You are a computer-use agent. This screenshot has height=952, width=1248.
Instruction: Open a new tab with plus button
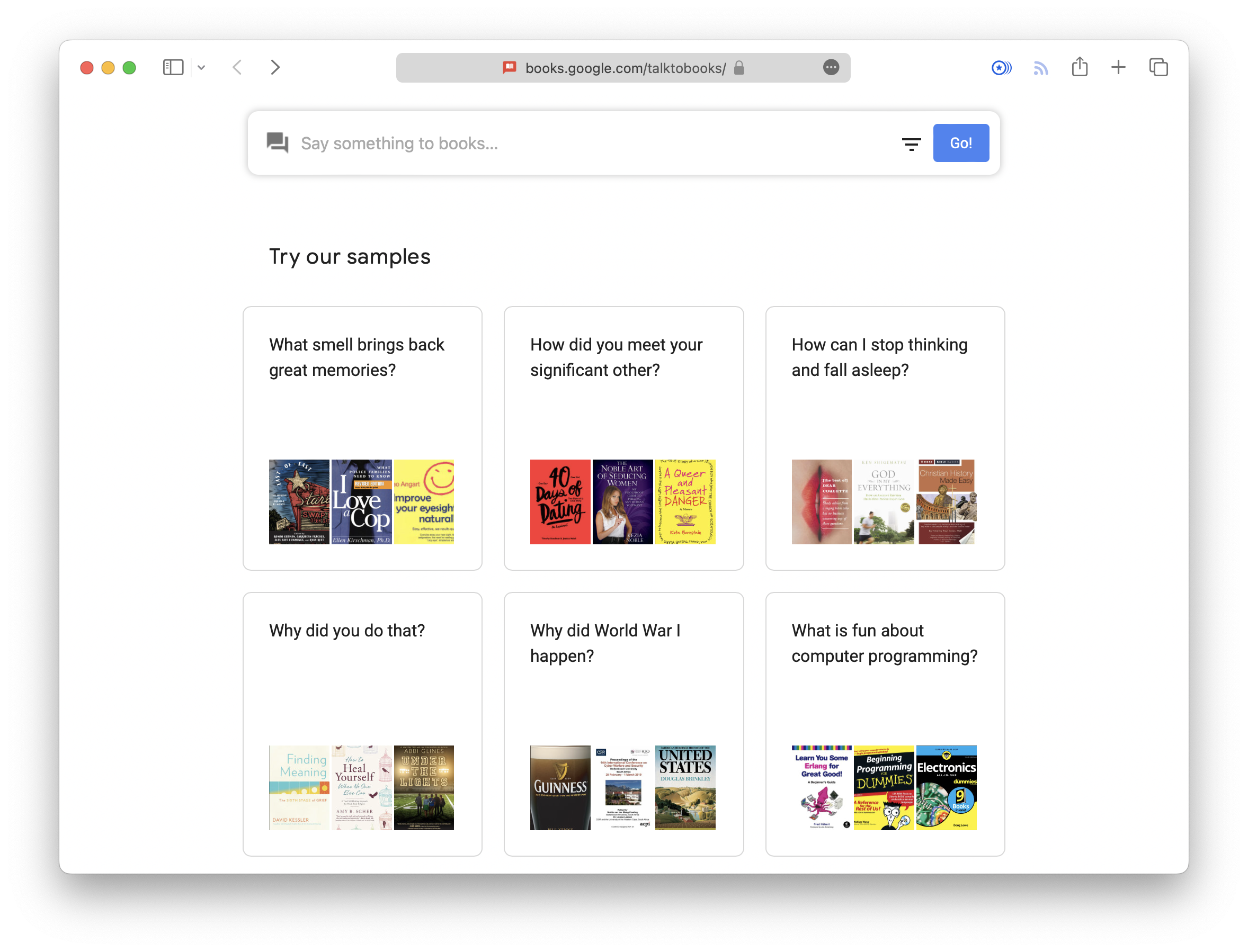click(x=1118, y=67)
